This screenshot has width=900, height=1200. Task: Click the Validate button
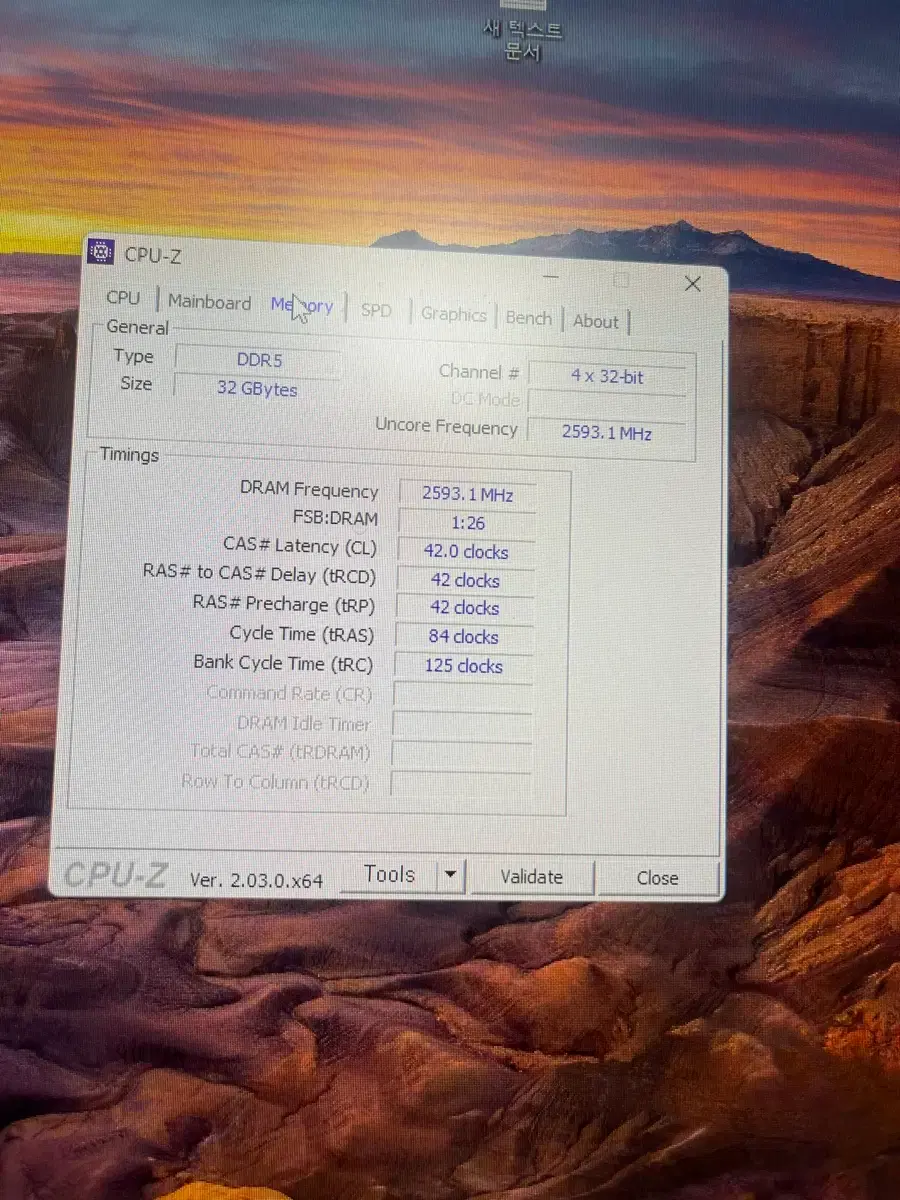531,877
